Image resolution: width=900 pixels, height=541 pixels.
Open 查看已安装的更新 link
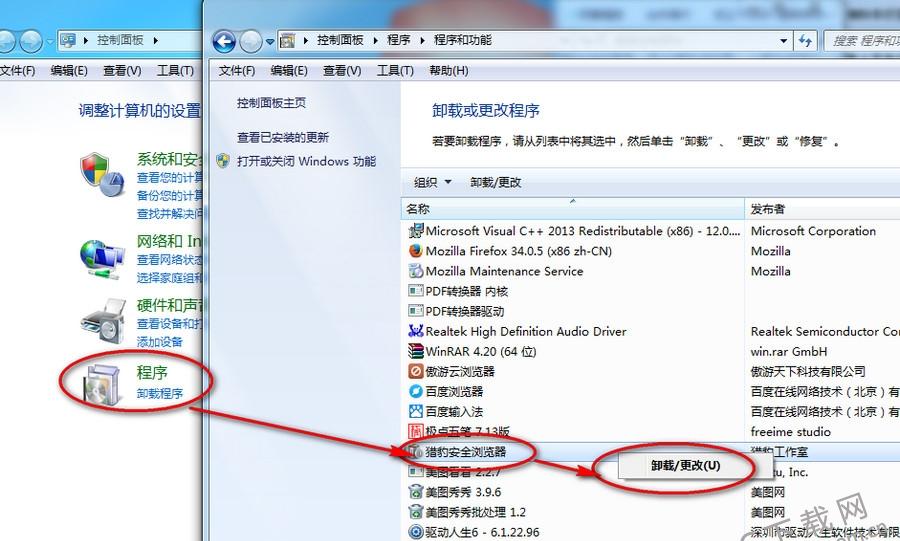tap(283, 137)
